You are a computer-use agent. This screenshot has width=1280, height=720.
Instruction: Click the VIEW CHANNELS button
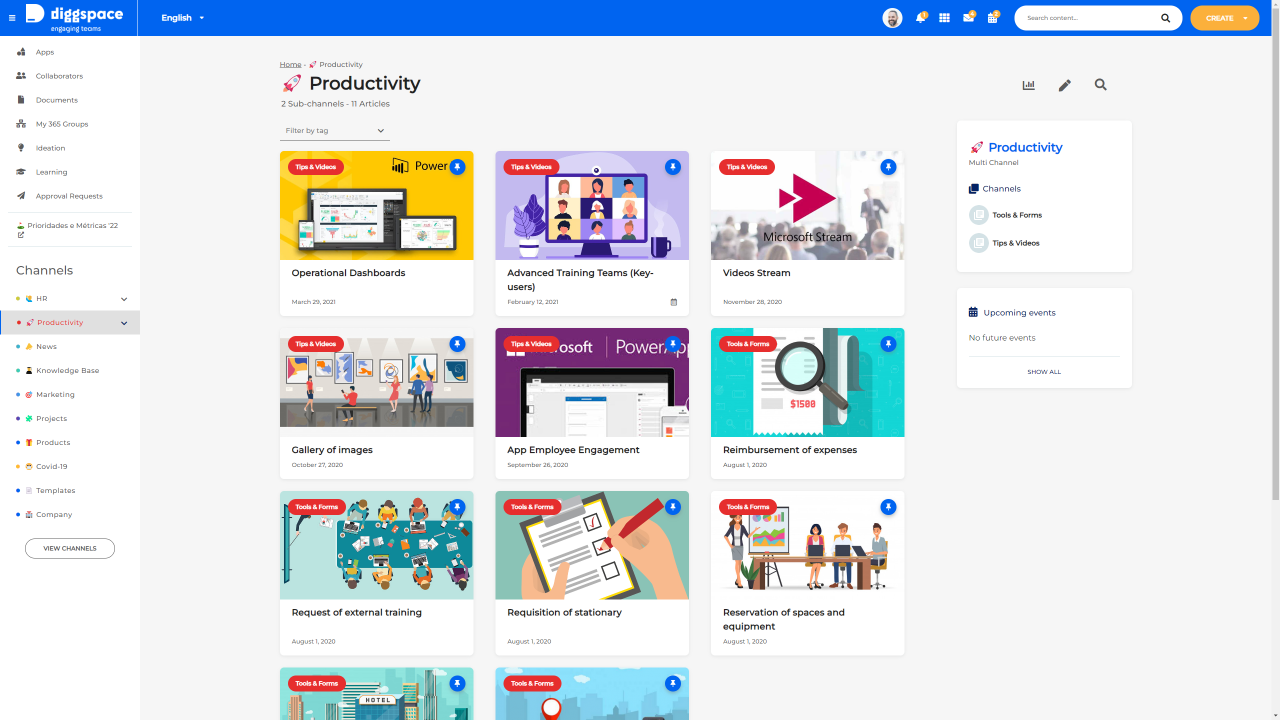(70, 548)
